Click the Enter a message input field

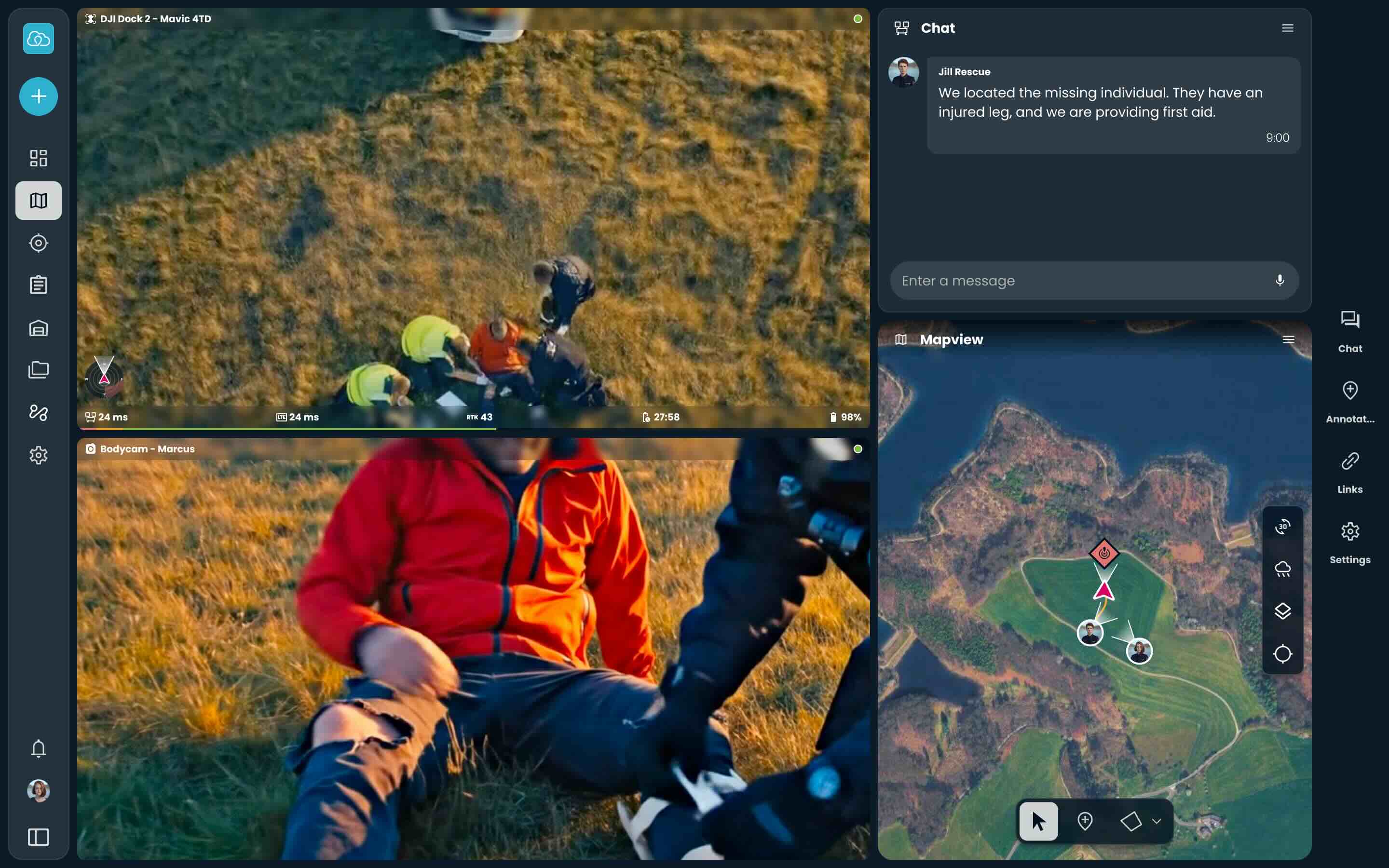click(1094, 281)
